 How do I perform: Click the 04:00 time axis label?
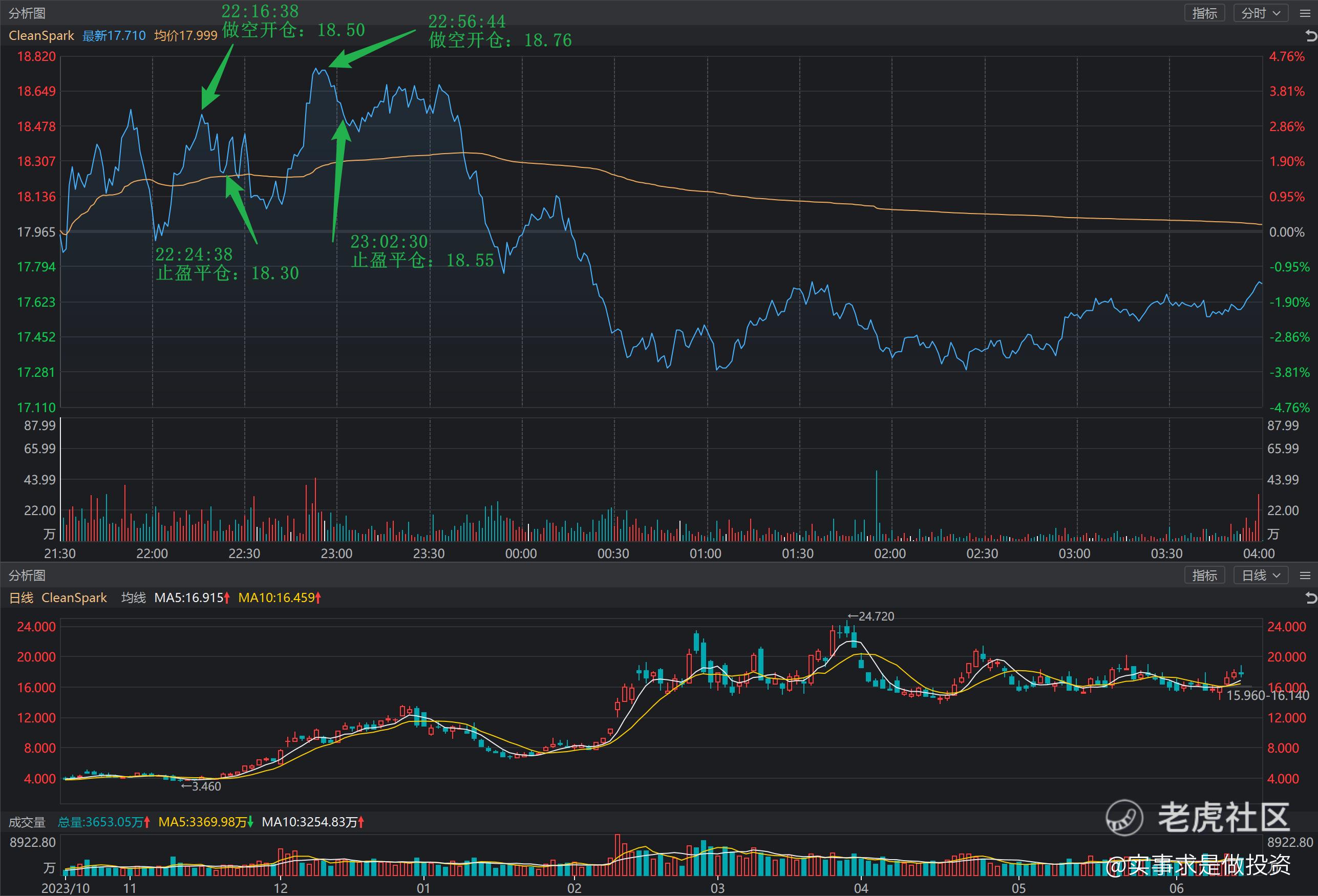pyautogui.click(x=1259, y=553)
